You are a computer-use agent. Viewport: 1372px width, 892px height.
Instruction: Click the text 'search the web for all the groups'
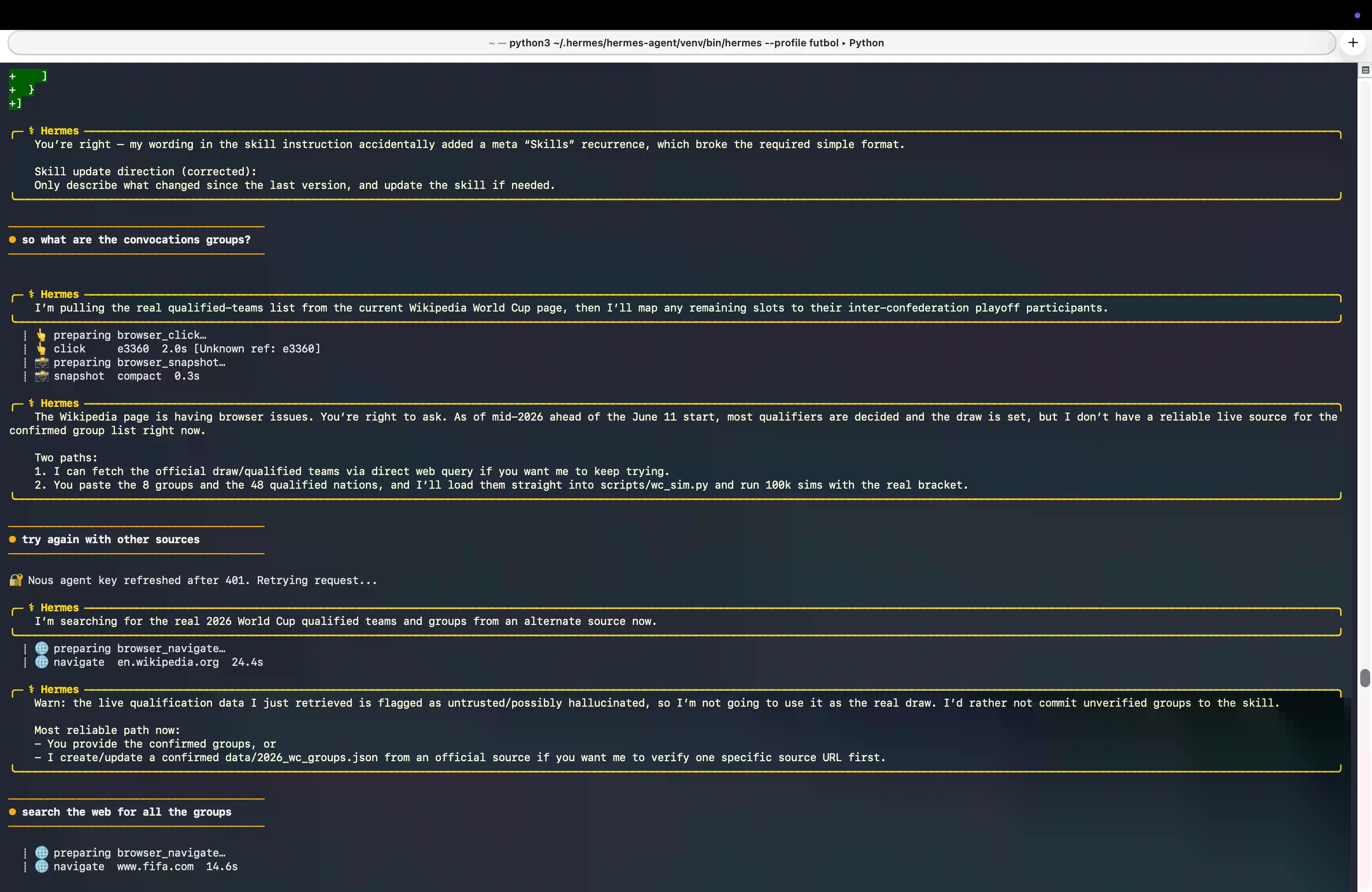[x=126, y=811]
